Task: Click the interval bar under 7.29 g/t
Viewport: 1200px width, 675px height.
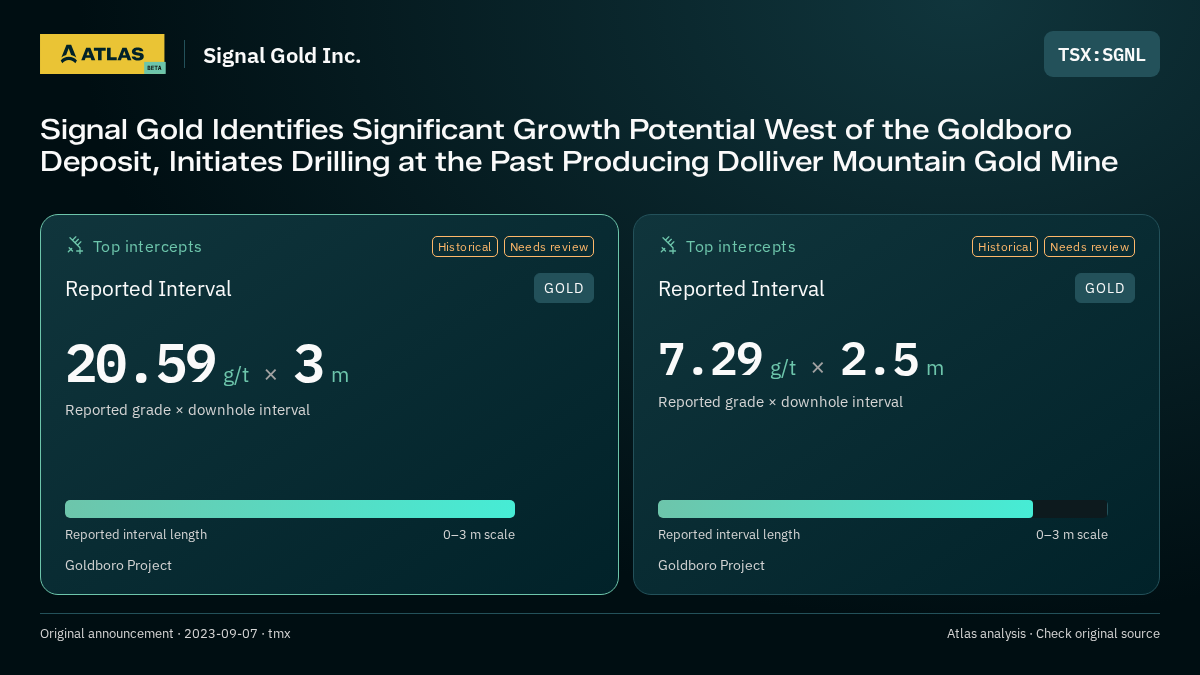Action: click(883, 509)
